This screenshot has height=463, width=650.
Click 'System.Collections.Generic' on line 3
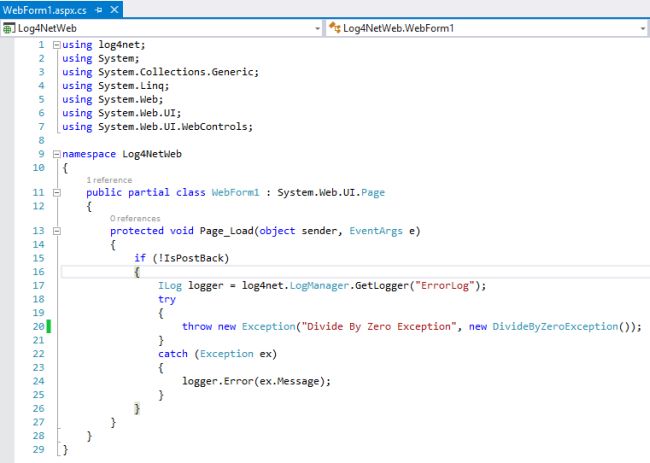176,72
